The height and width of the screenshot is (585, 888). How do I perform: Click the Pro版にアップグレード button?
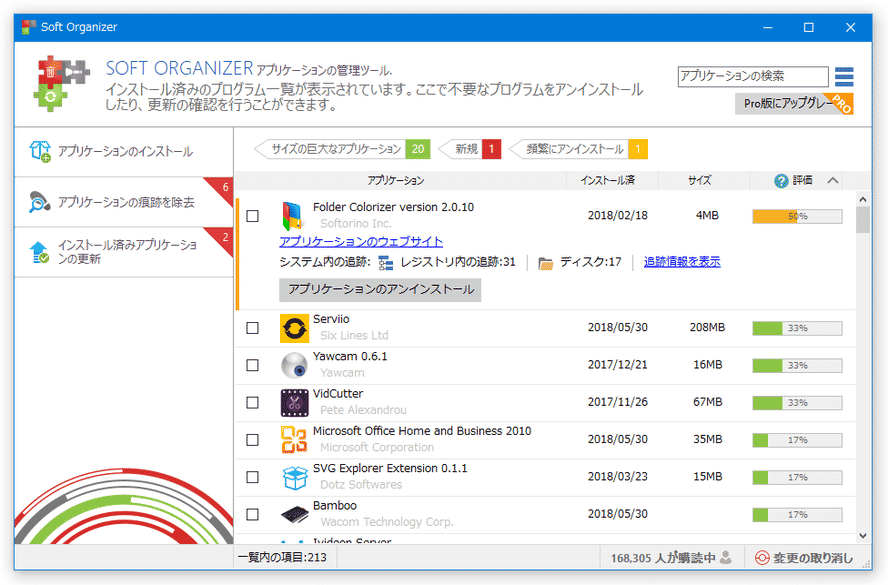[794, 104]
